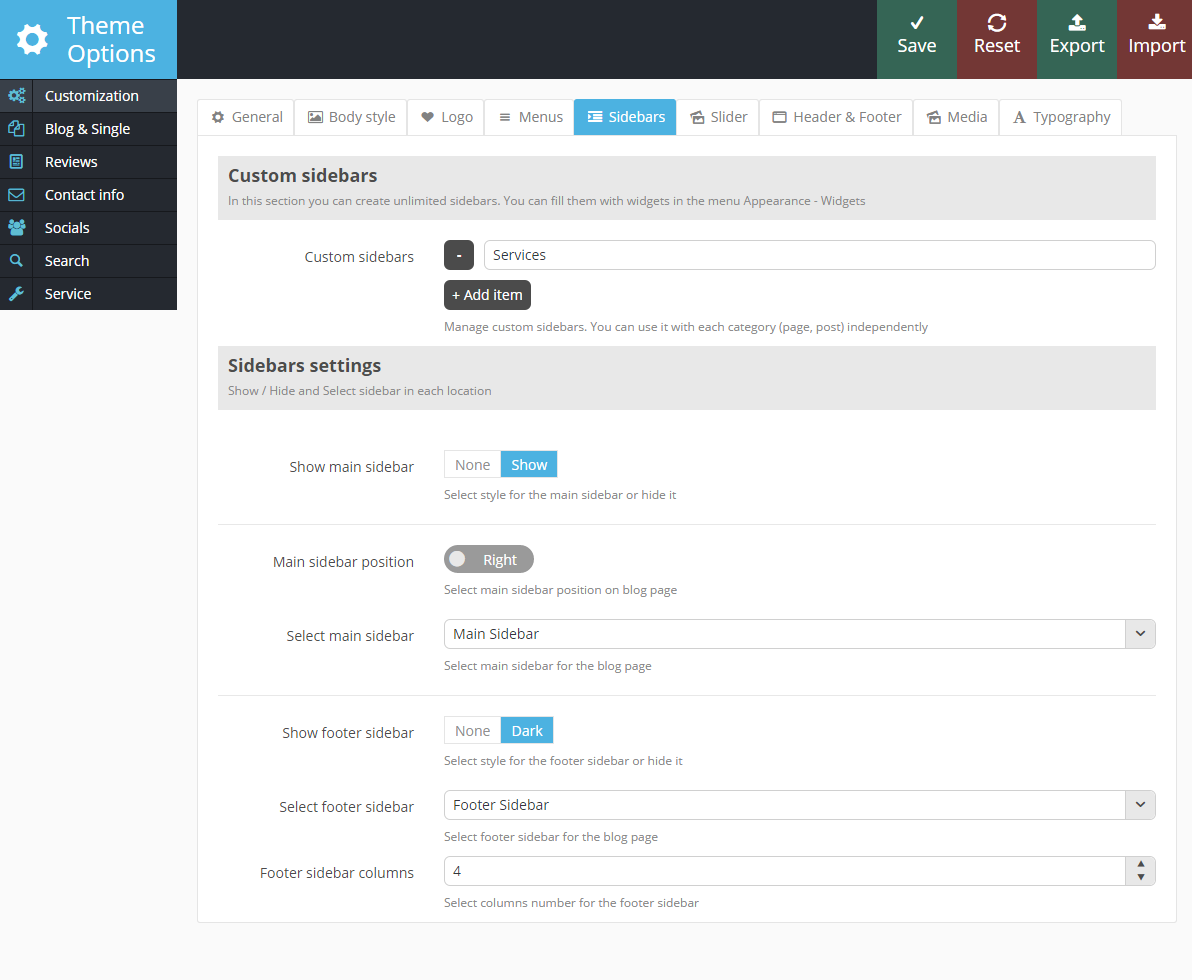Switch to the Typography tab
The width and height of the screenshot is (1192, 980).
[x=1060, y=117]
